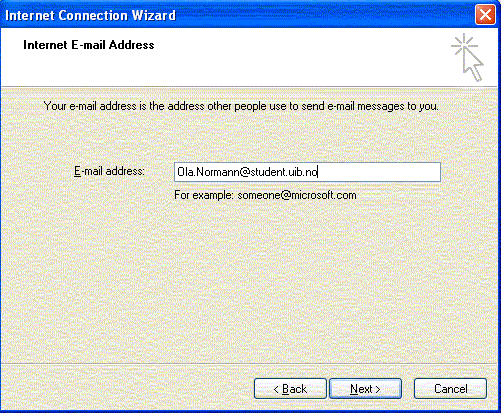Click the e-mail address description sentence
This screenshot has height=415, width=501.
coord(241,106)
